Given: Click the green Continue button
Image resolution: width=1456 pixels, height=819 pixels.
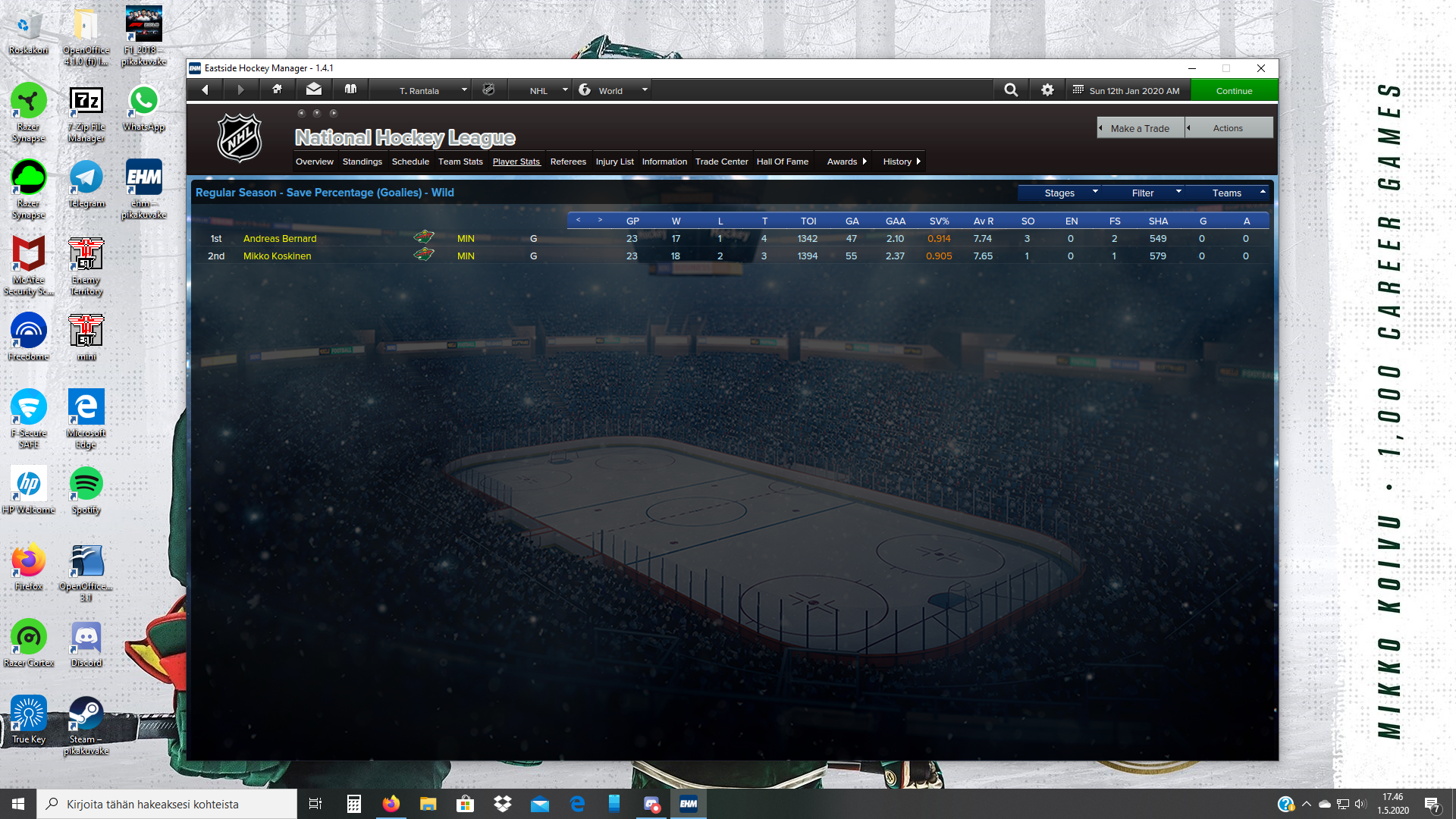Looking at the screenshot, I should (x=1234, y=90).
